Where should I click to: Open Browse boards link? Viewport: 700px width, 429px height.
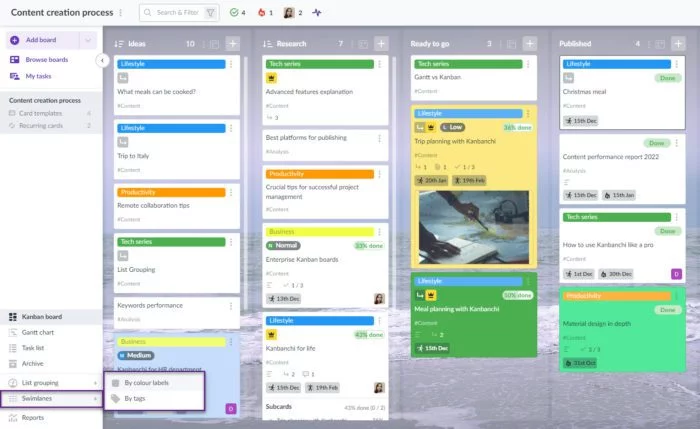(x=46, y=60)
